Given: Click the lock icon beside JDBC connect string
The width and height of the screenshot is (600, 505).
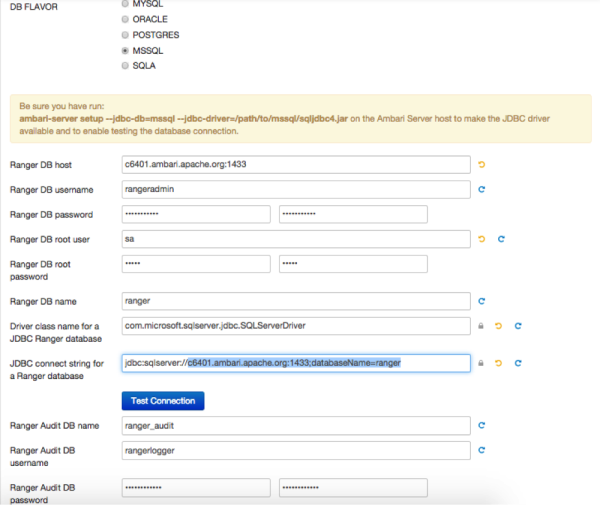Looking at the screenshot, I should 481,363.
